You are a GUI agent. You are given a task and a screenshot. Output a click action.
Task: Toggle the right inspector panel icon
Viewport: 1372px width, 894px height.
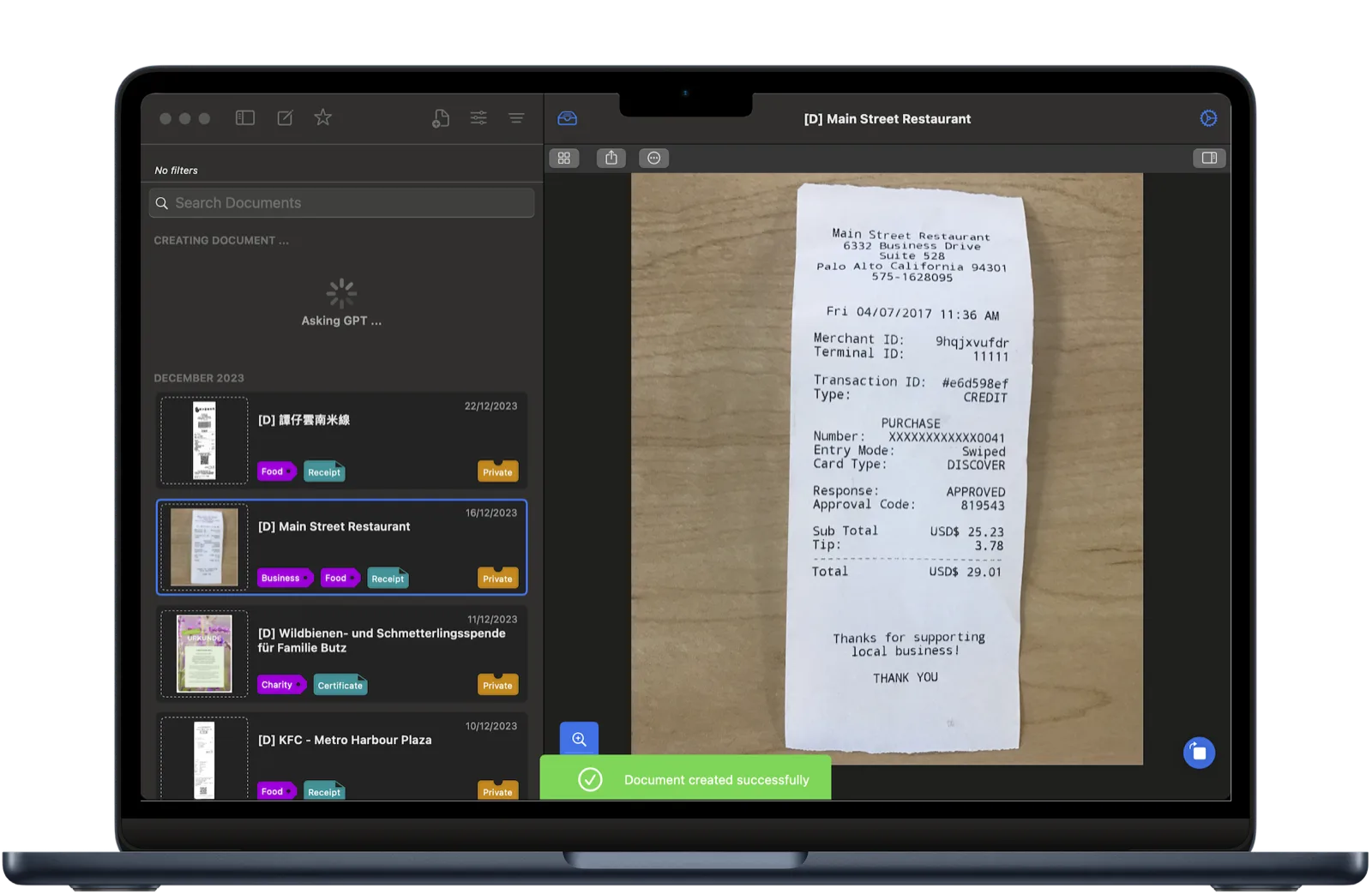pyautogui.click(x=1209, y=158)
